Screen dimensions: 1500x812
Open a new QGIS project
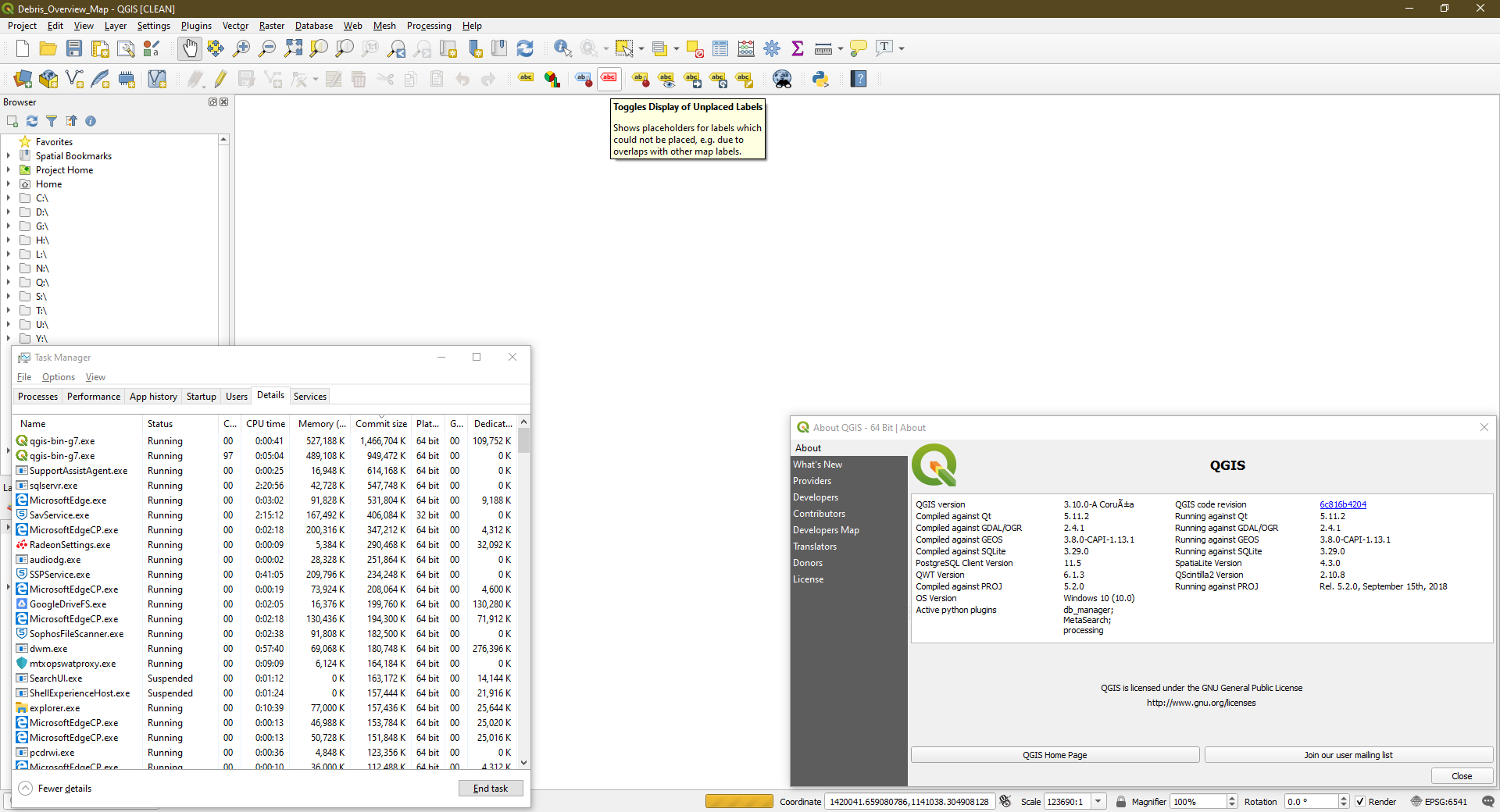tap(22, 48)
